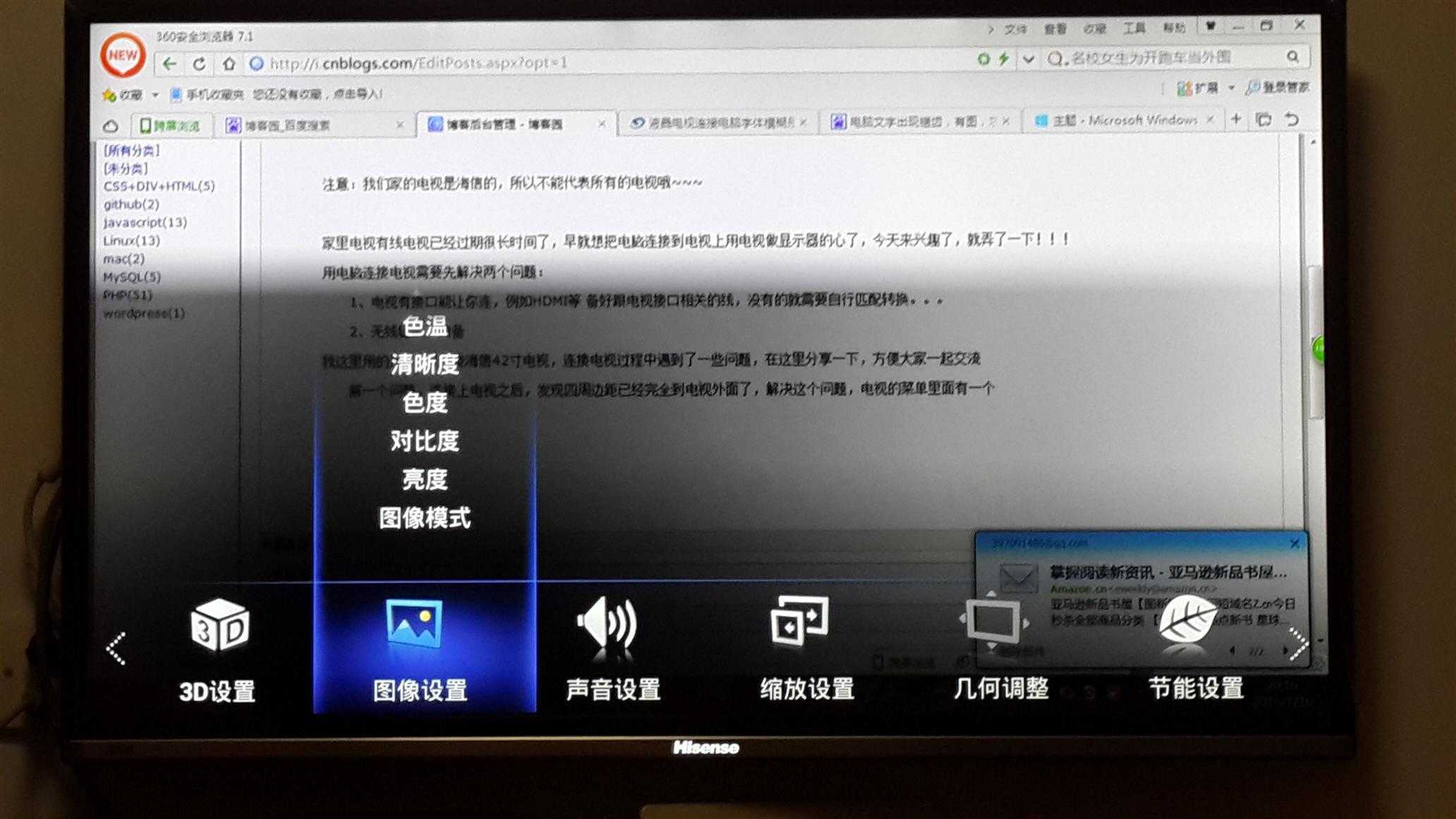Open github(2) category link

[131, 205]
